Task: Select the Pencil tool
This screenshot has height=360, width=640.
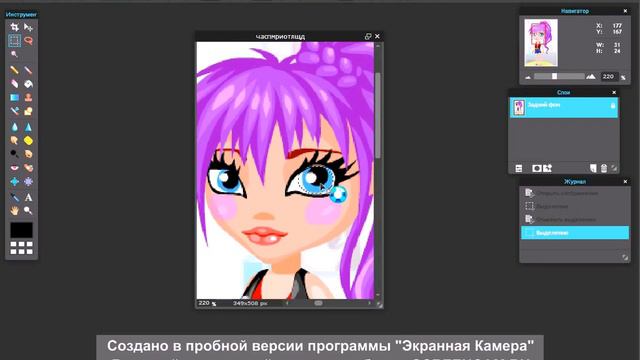Action: pos(14,70)
